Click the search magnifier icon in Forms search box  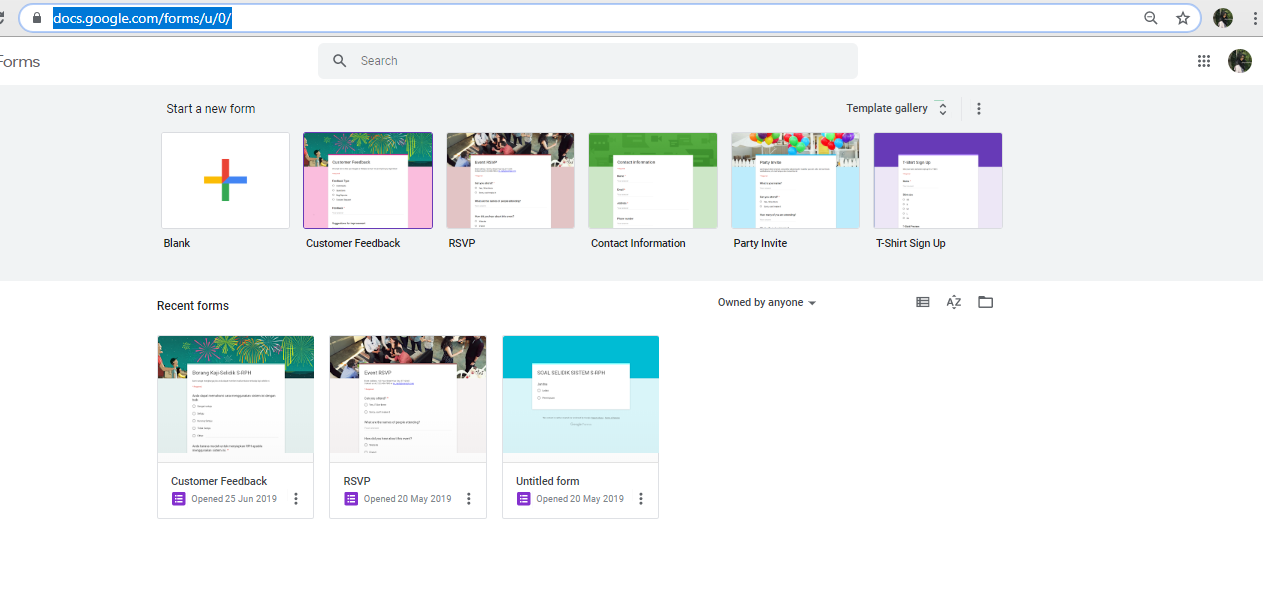(x=340, y=61)
